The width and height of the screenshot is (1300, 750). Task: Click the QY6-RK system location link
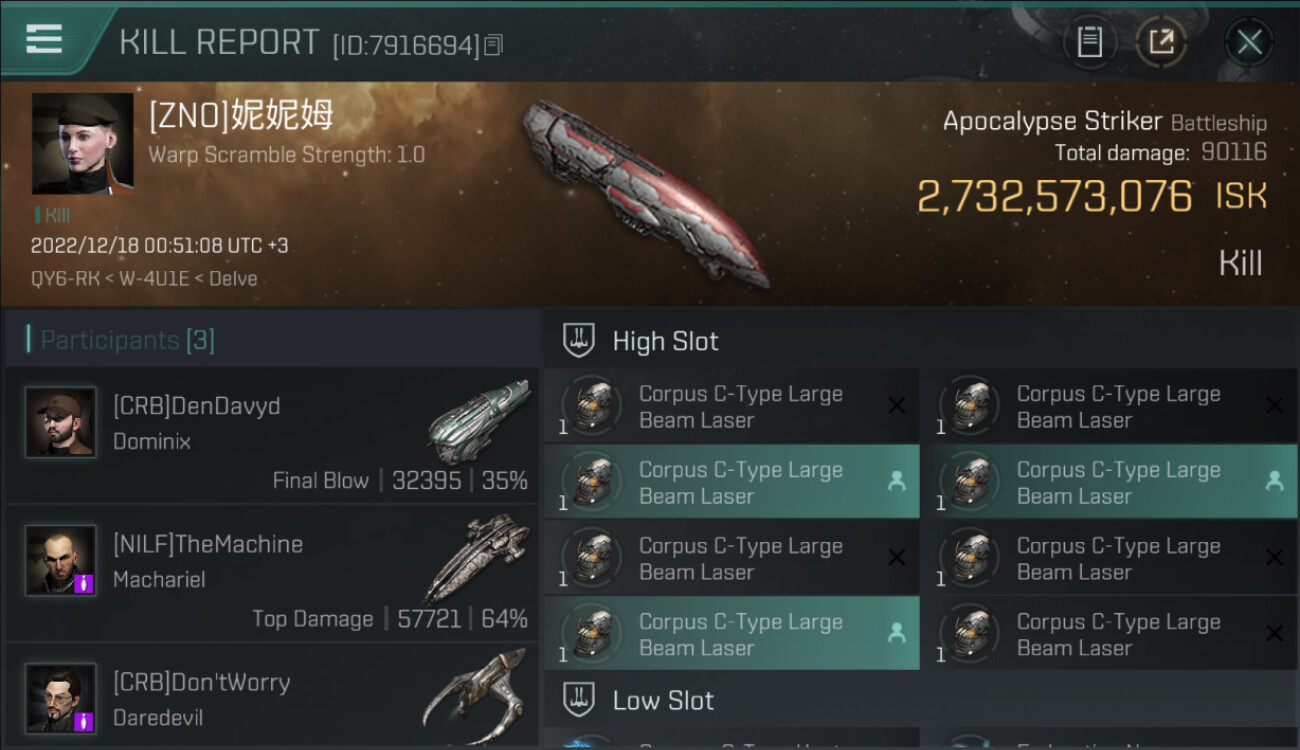65,279
